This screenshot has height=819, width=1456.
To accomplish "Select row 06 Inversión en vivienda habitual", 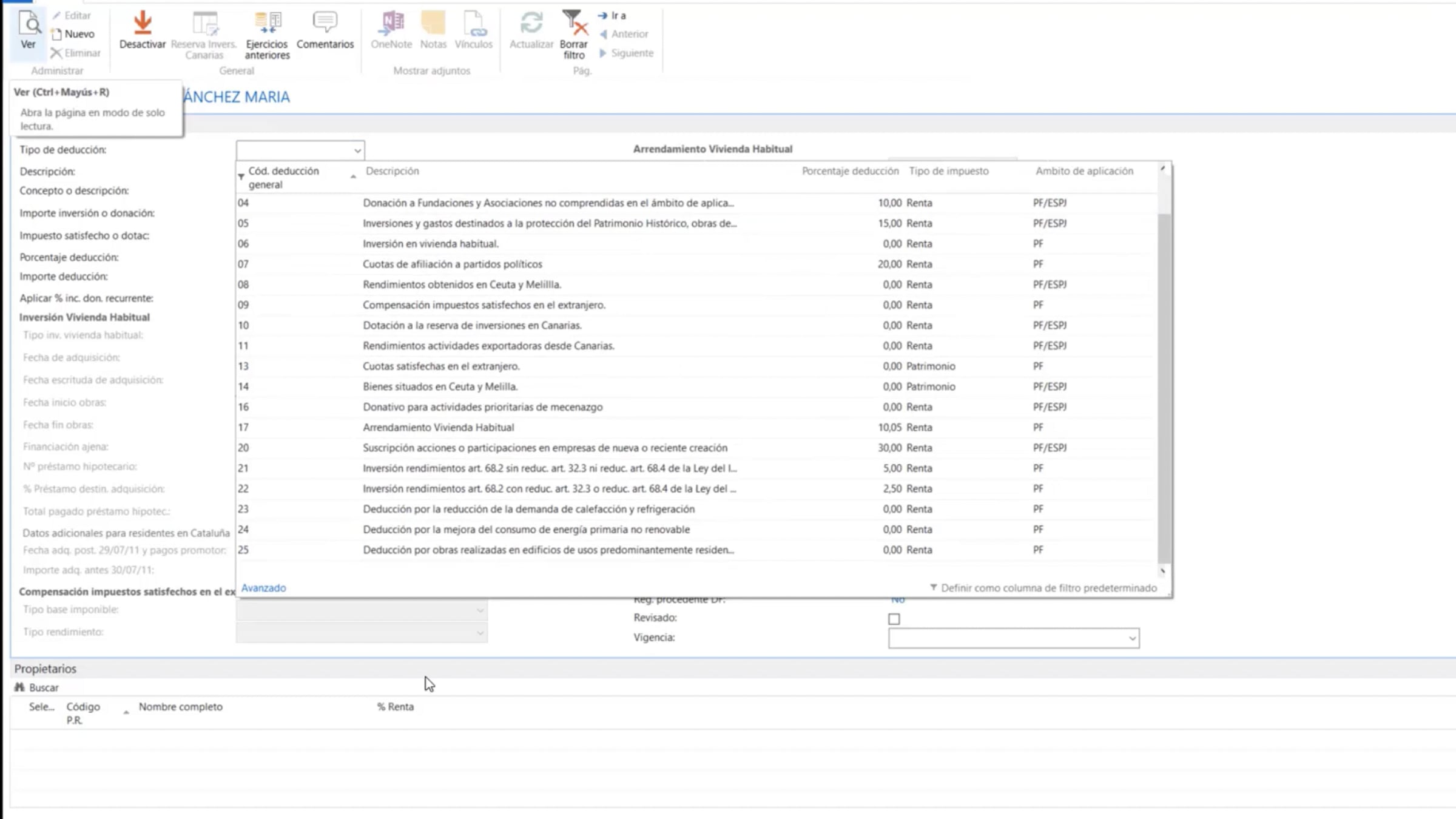I will 696,243.
